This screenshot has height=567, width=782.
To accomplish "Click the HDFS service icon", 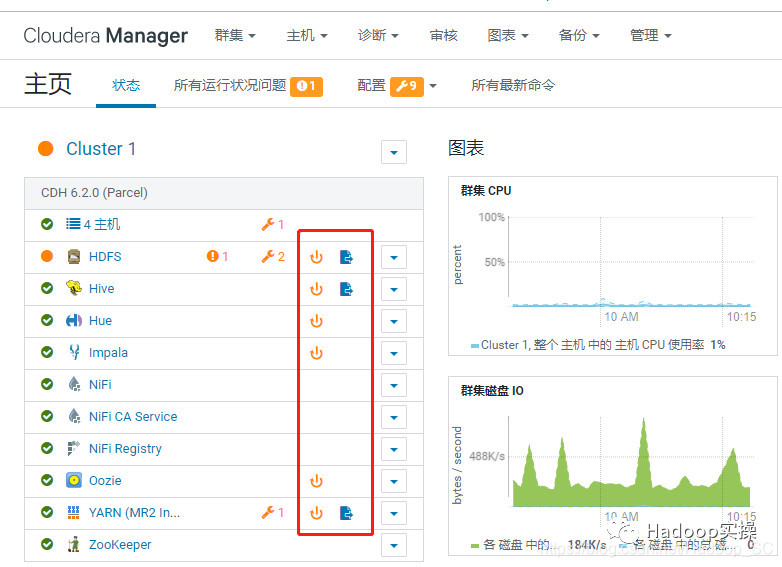I will click(x=74, y=256).
